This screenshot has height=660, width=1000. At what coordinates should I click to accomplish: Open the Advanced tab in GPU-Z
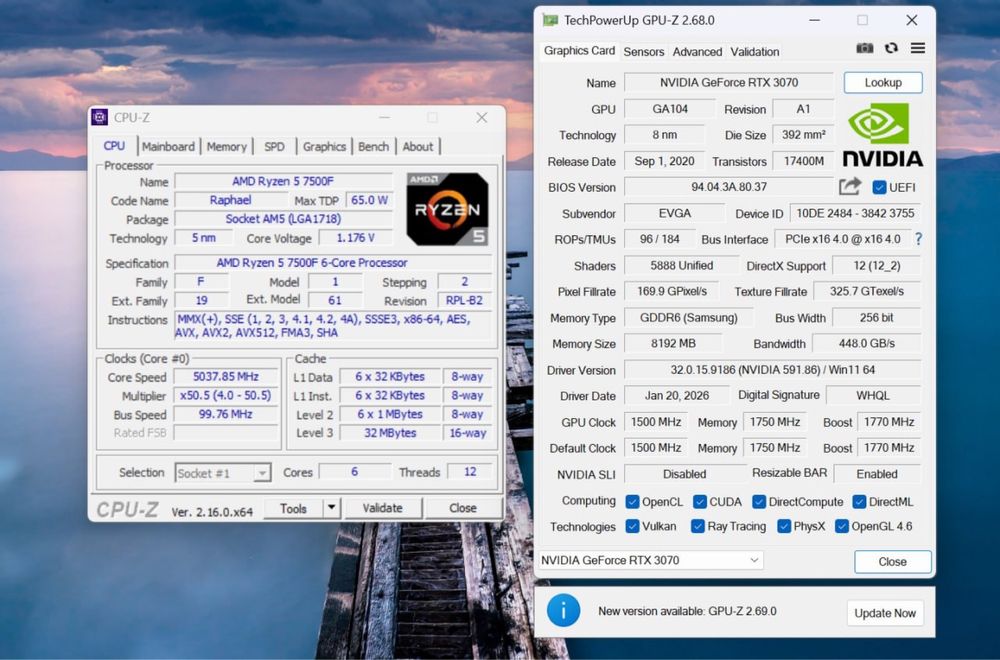697,52
